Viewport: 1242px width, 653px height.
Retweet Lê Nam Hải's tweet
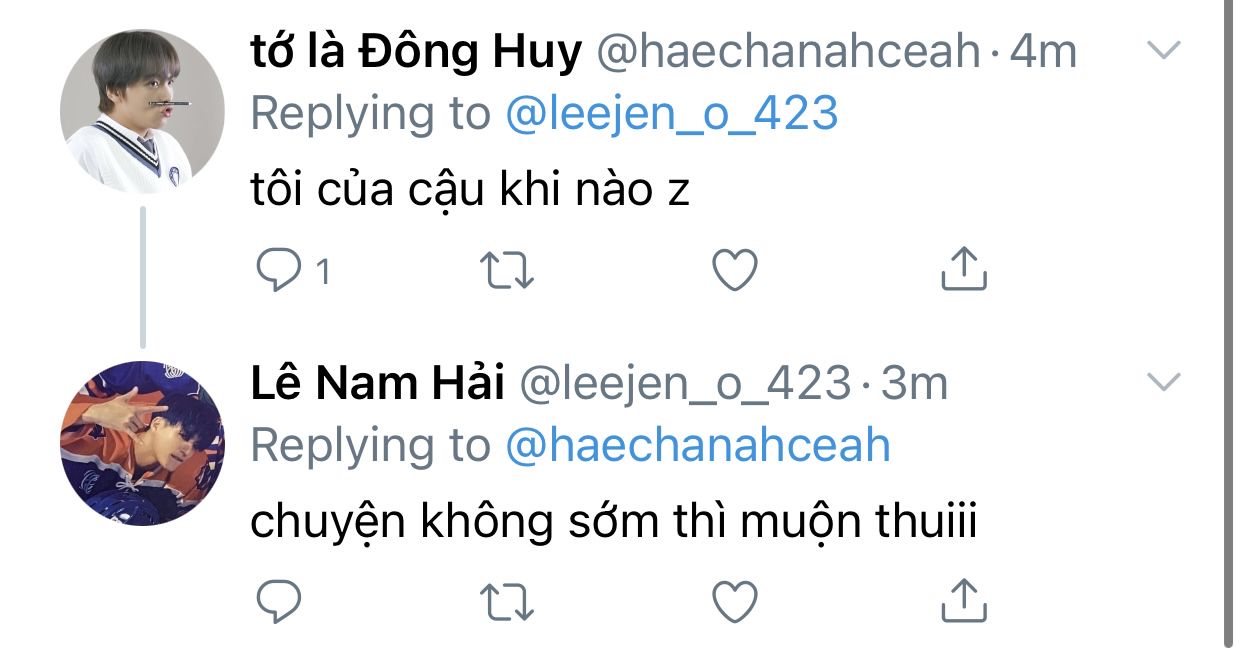[507, 600]
